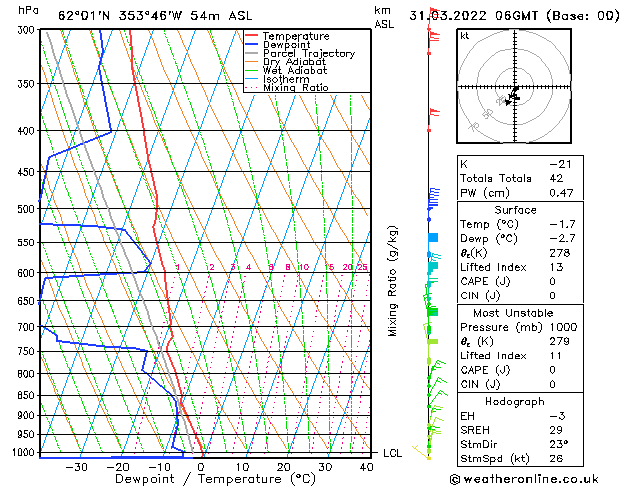Click the pink mixing ratio value "25"
This screenshot has width=629, height=486.
tap(362, 267)
